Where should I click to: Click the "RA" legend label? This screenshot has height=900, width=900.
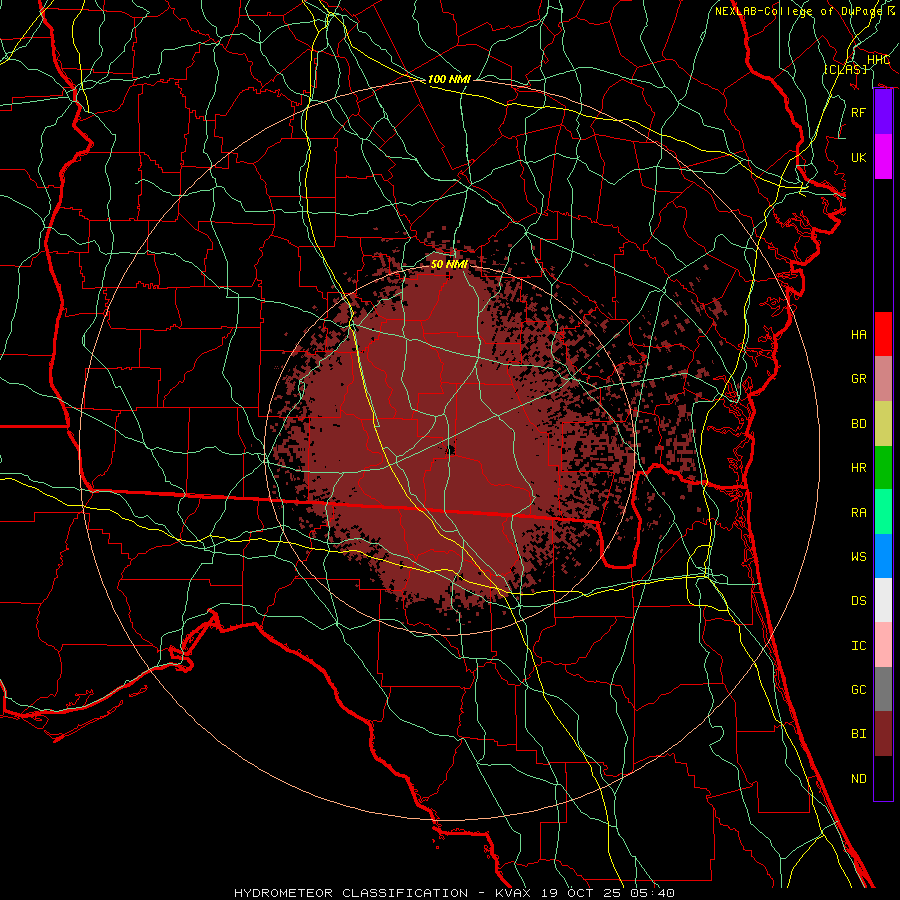click(x=859, y=513)
